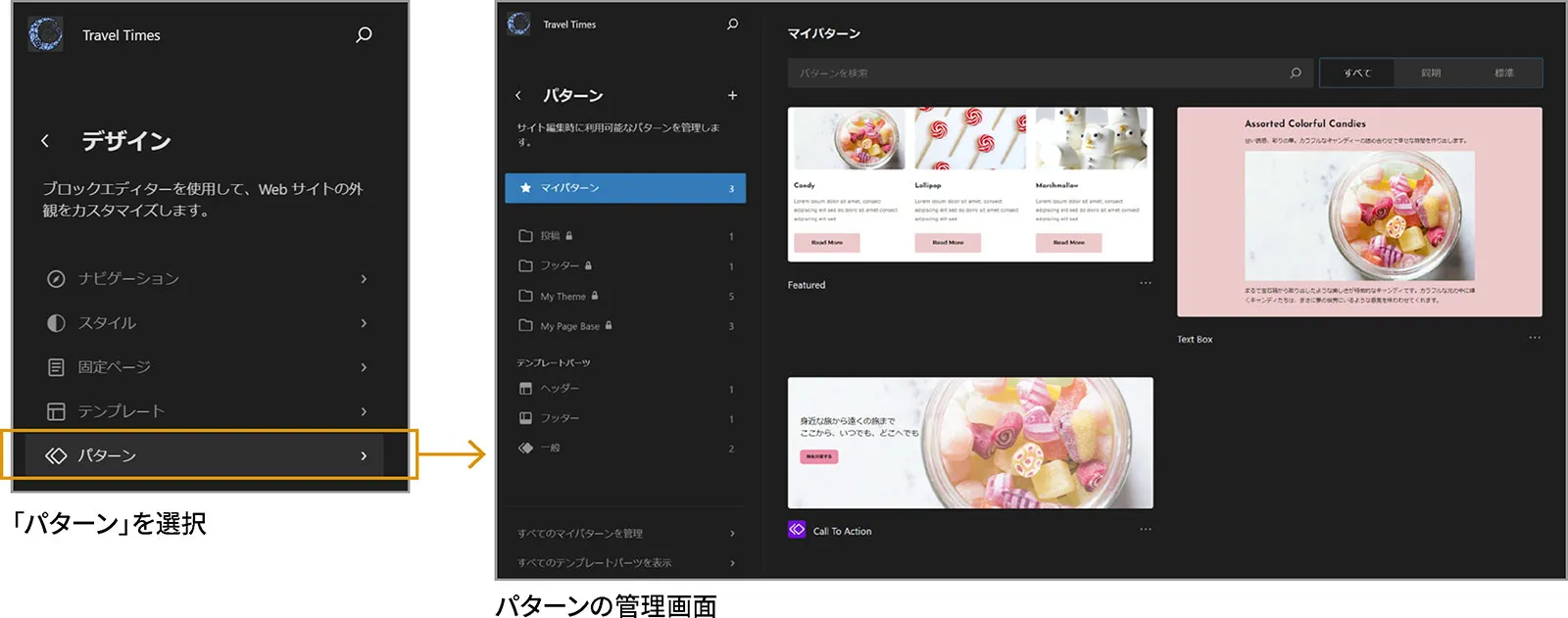Click the purple synced icon by Call To Action

(797, 530)
